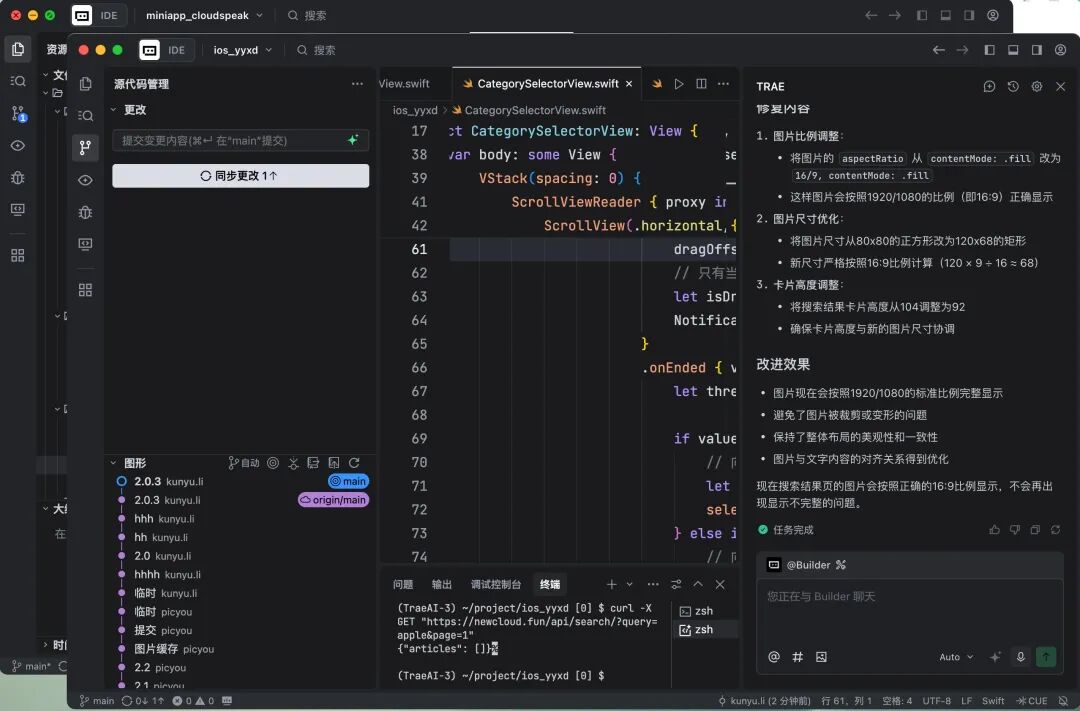Click the 同步更改 sync button
The width and height of the screenshot is (1080, 711).
click(x=240, y=176)
